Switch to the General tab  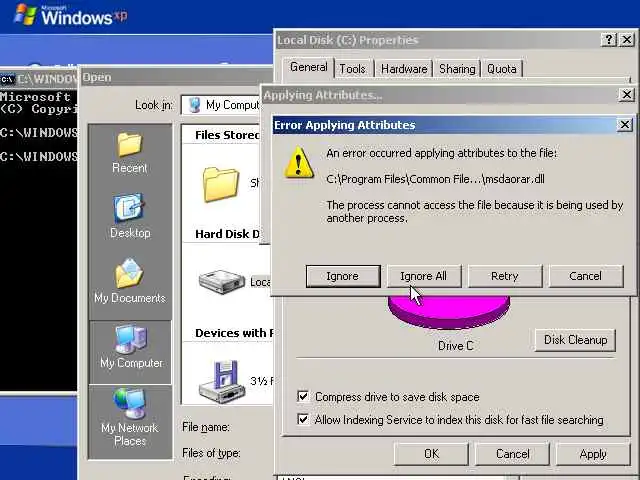[x=309, y=67]
